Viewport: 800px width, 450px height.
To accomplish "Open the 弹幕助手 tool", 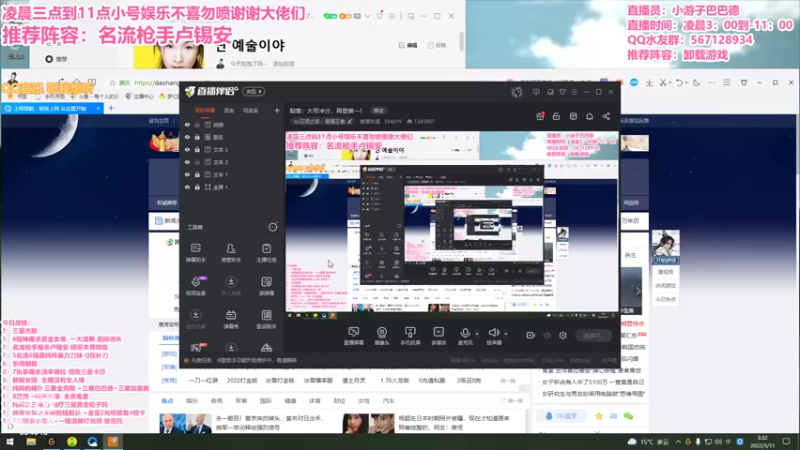I will 195,253.
